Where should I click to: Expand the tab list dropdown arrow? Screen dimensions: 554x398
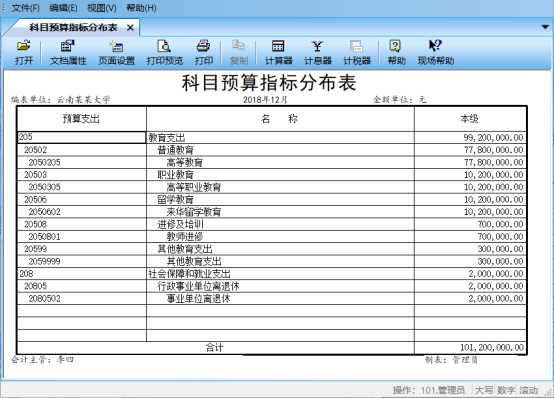click(x=545, y=27)
